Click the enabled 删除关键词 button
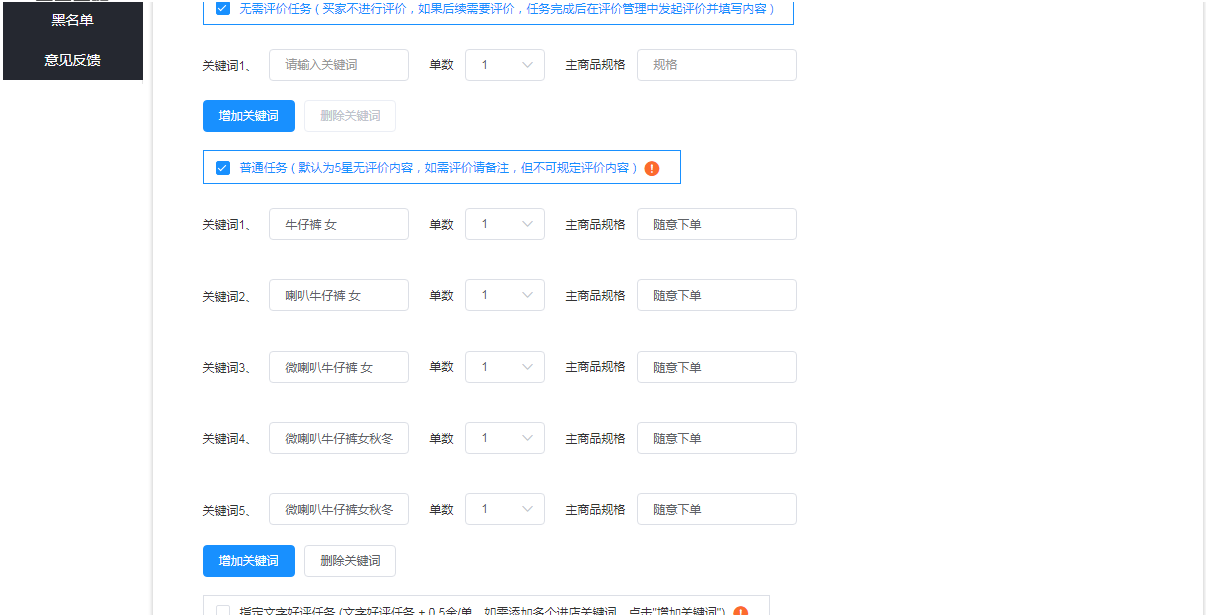Viewport: 1206px width, 615px height. click(350, 561)
